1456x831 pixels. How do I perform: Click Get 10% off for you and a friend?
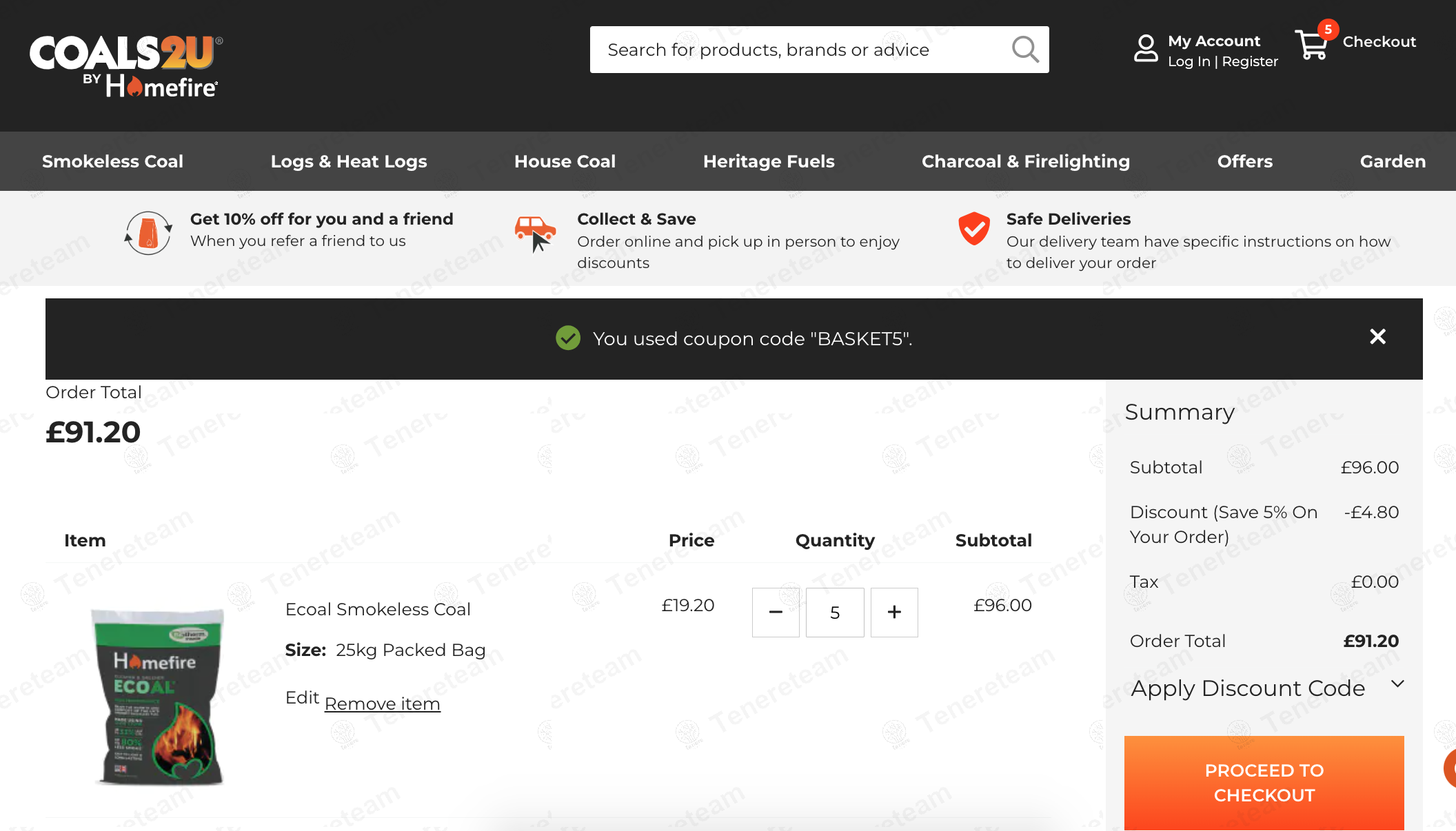click(x=322, y=218)
